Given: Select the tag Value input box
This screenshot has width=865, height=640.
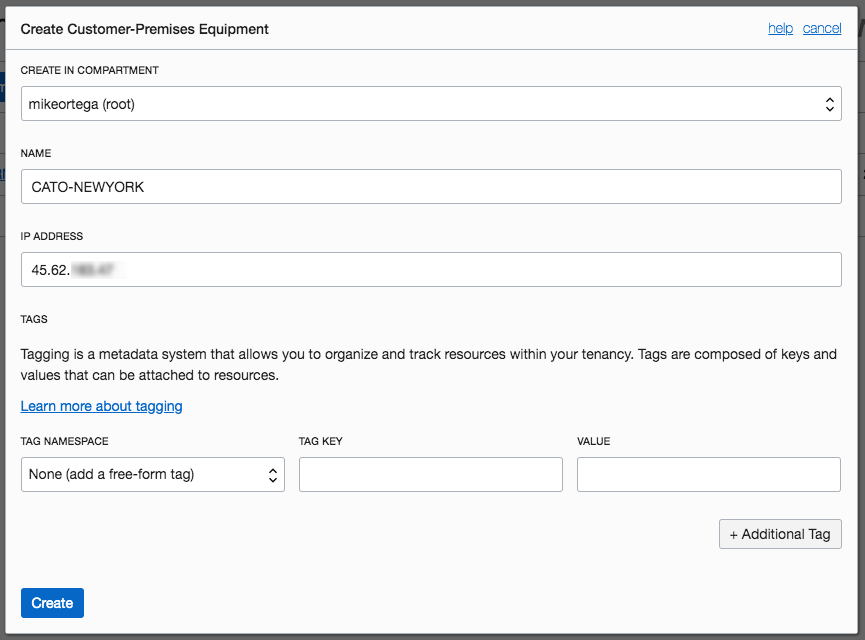Looking at the screenshot, I should (708, 475).
